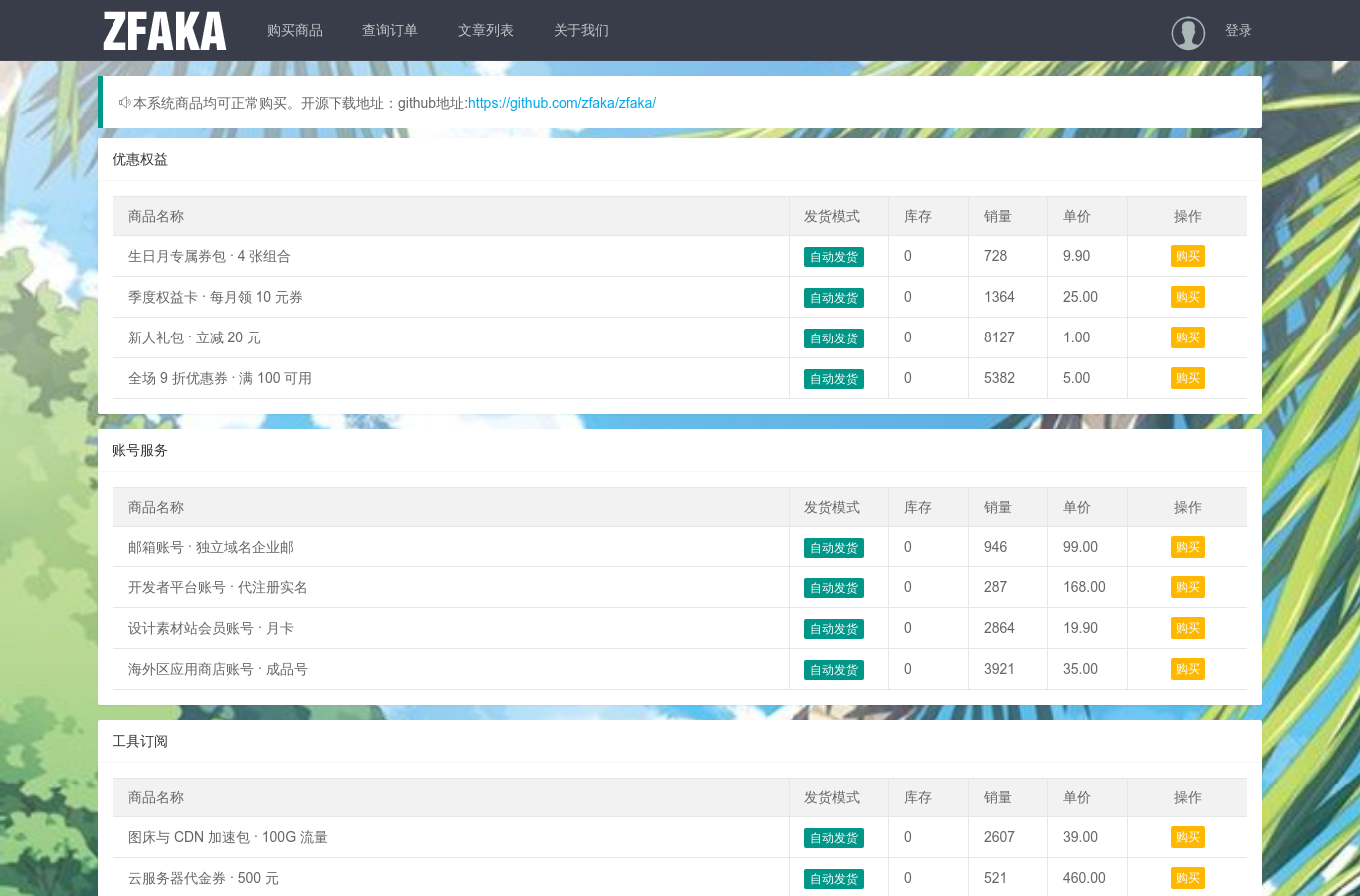Click the 自动发货 badge for 生日月专属券包
This screenshot has width=1360, height=896.
[834, 257]
